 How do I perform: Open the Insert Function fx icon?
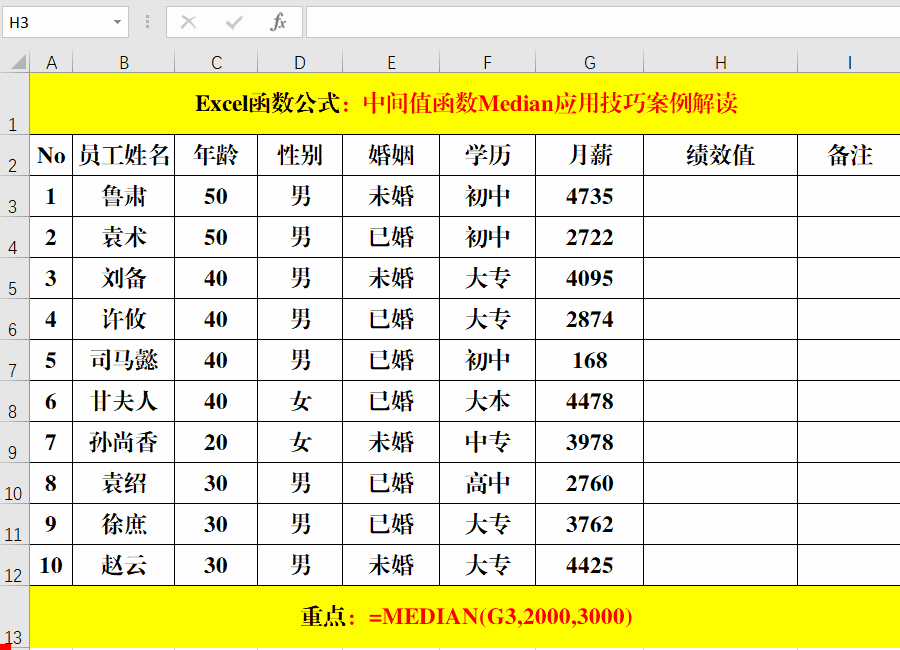click(x=278, y=22)
